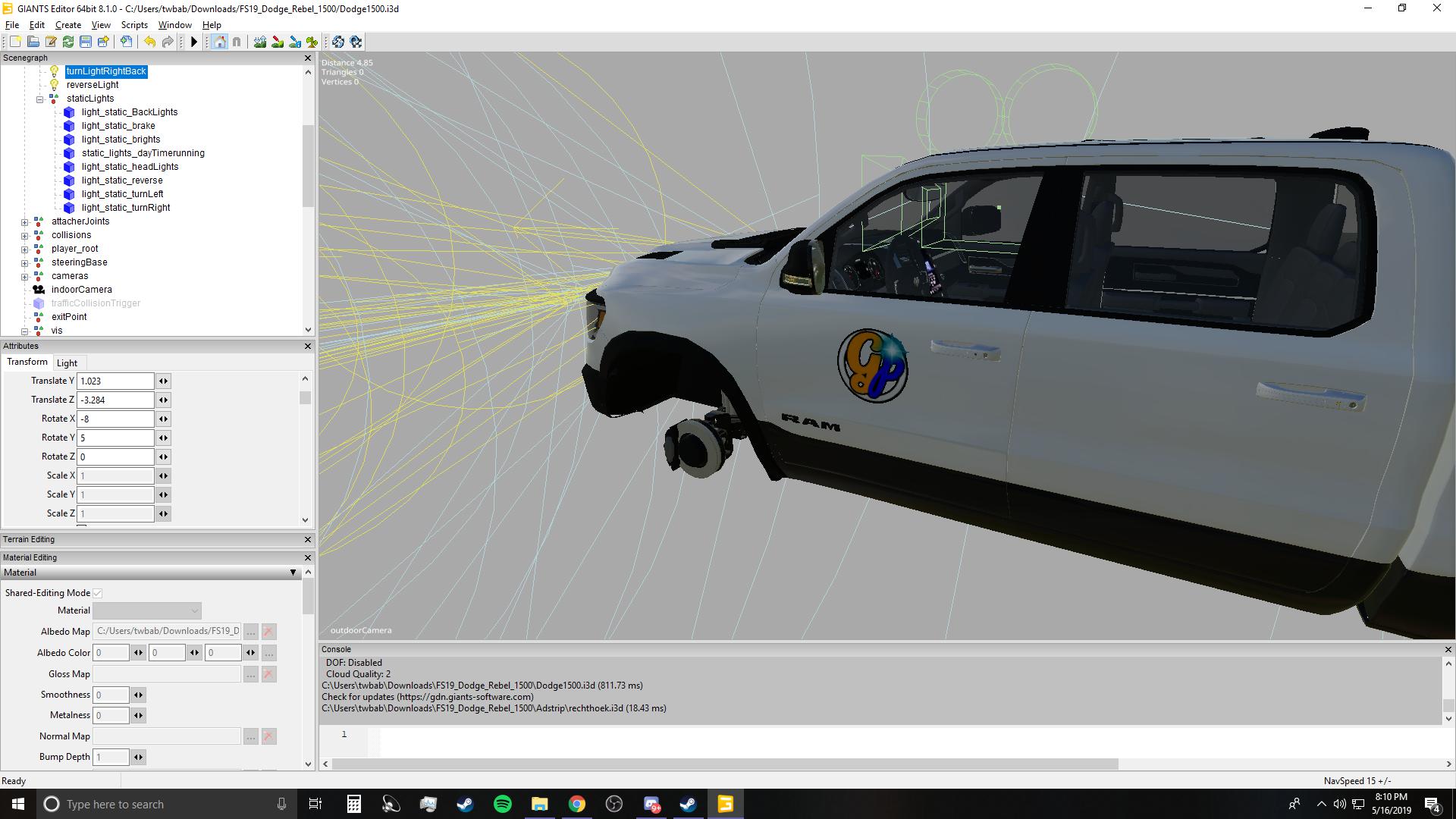Switch to the Light attributes tab

[x=67, y=363]
